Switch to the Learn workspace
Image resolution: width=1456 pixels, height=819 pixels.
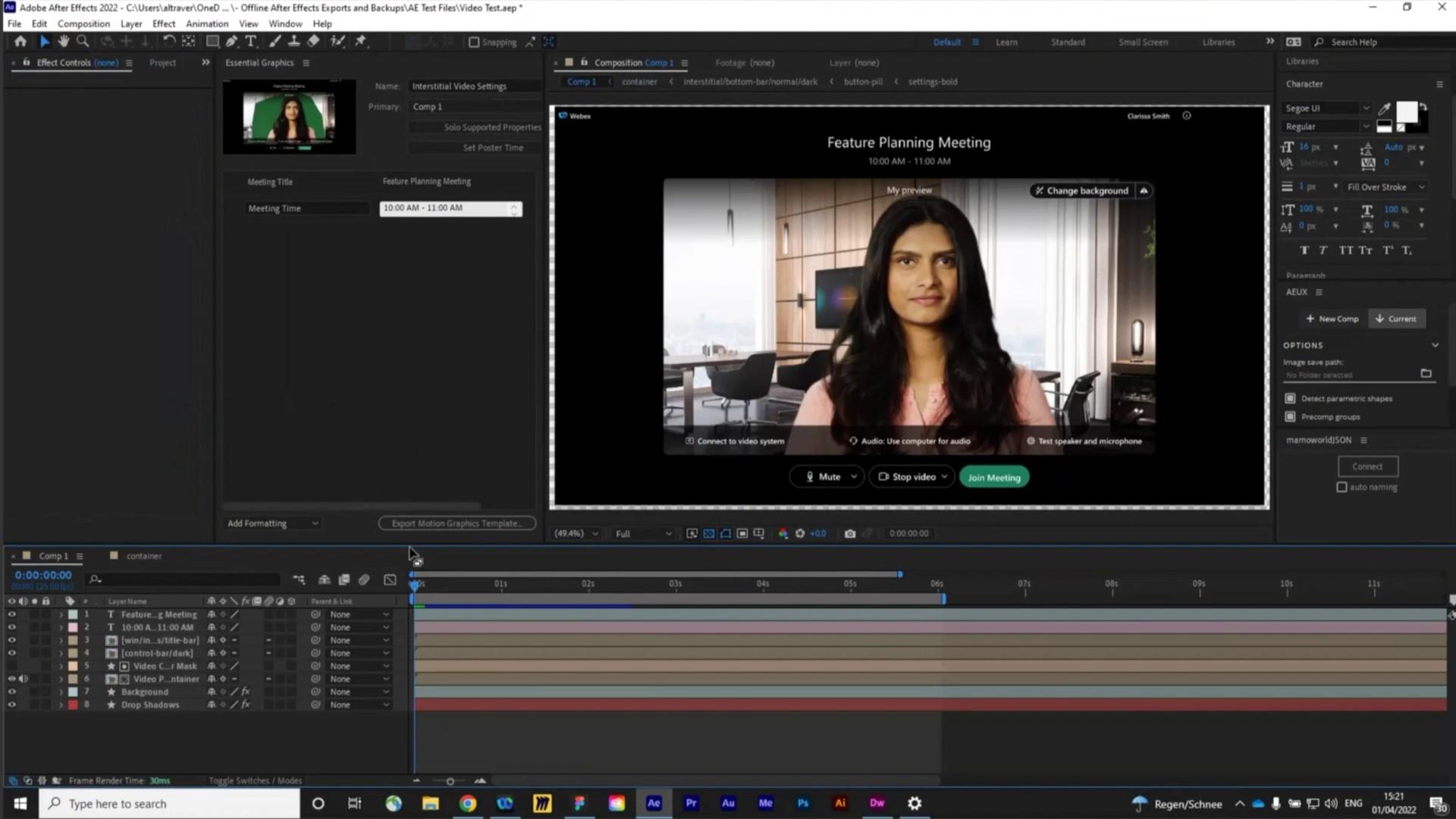point(1006,42)
